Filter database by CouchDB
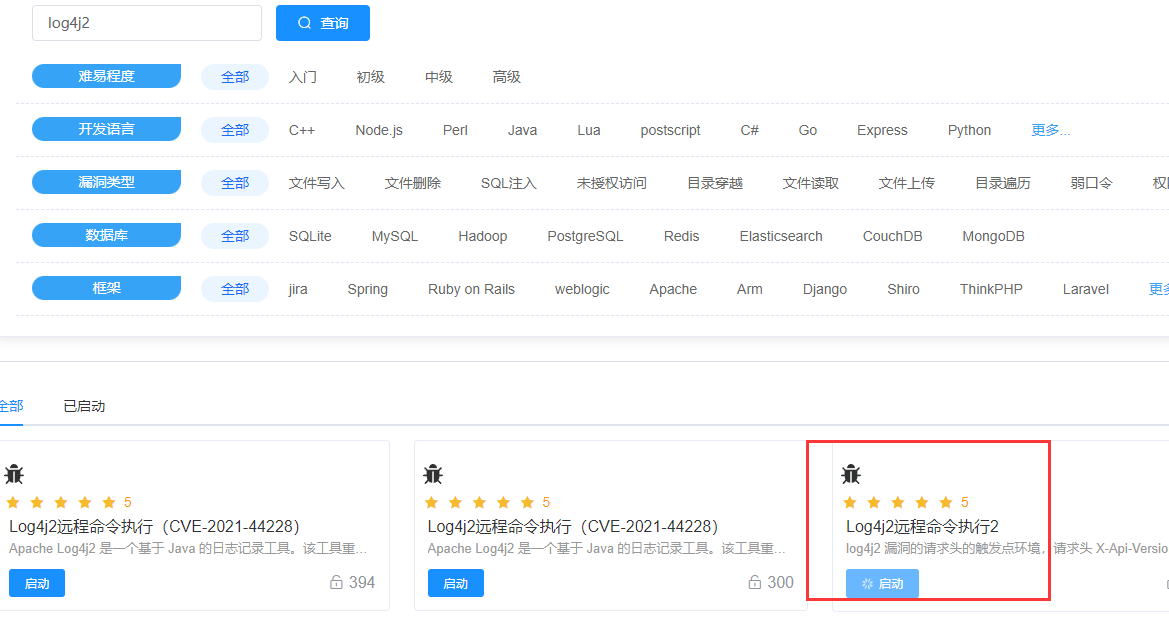This screenshot has height=628, width=1169. point(892,236)
